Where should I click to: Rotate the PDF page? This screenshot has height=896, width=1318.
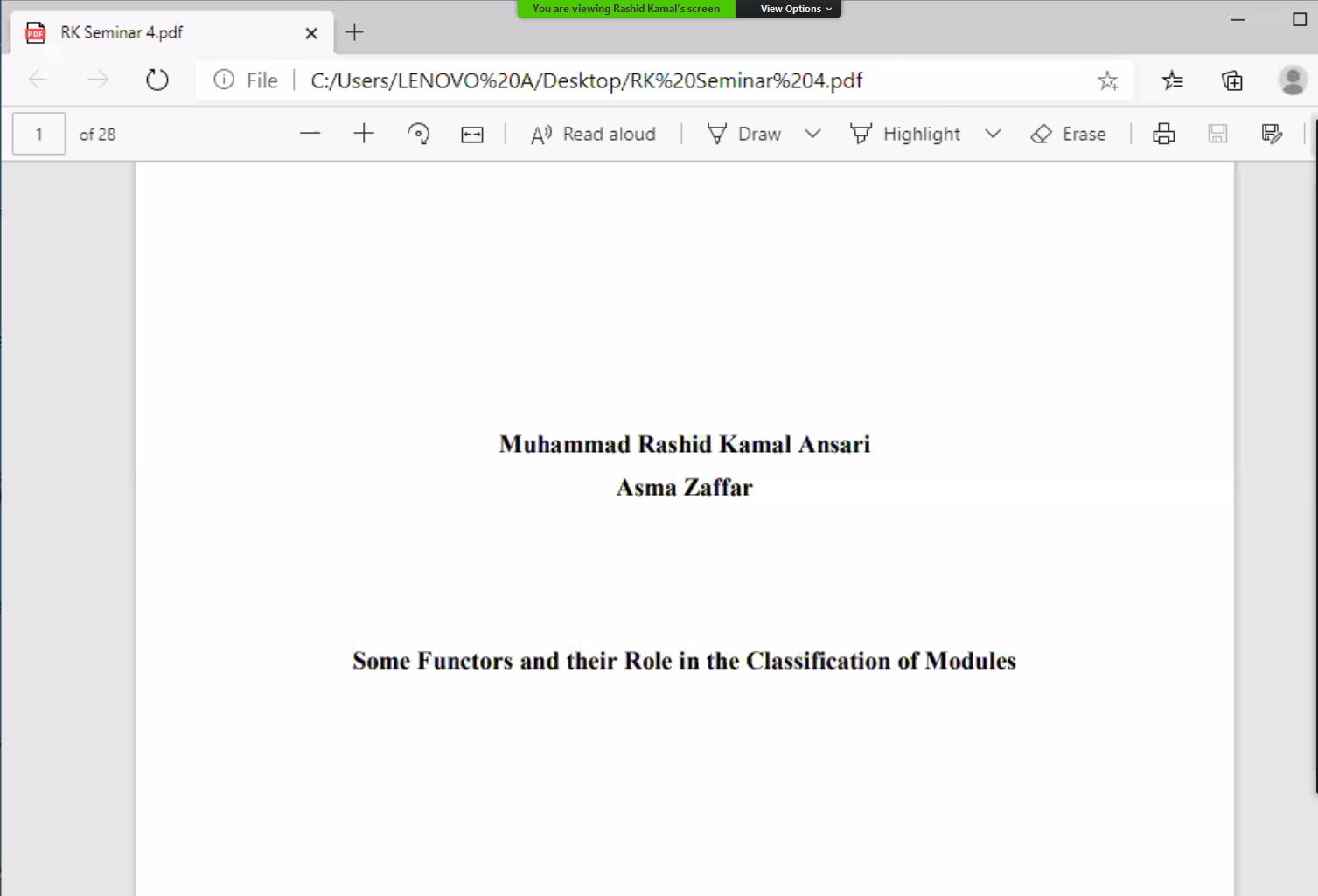pyautogui.click(x=418, y=134)
